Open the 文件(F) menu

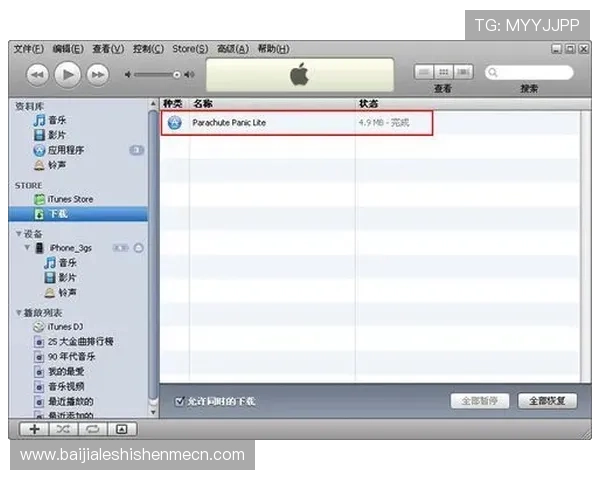point(29,49)
